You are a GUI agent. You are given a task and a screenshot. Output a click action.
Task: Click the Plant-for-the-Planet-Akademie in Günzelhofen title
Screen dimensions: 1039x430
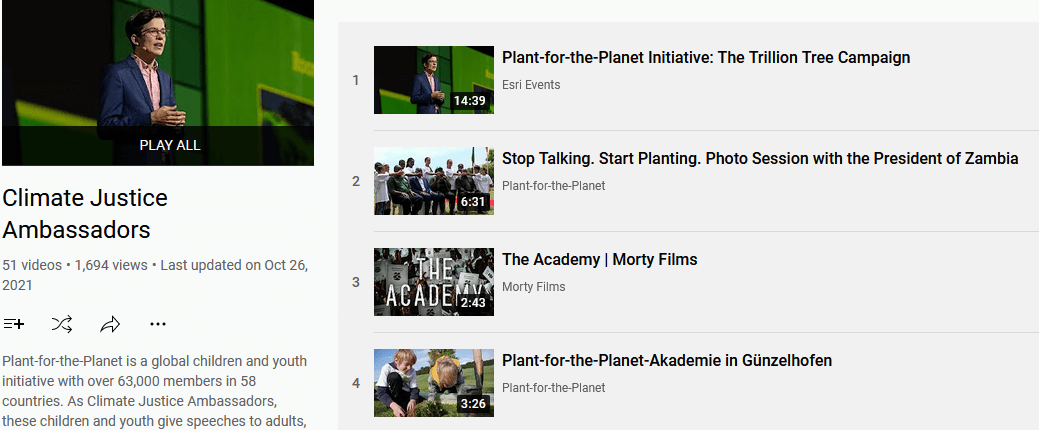tap(667, 361)
